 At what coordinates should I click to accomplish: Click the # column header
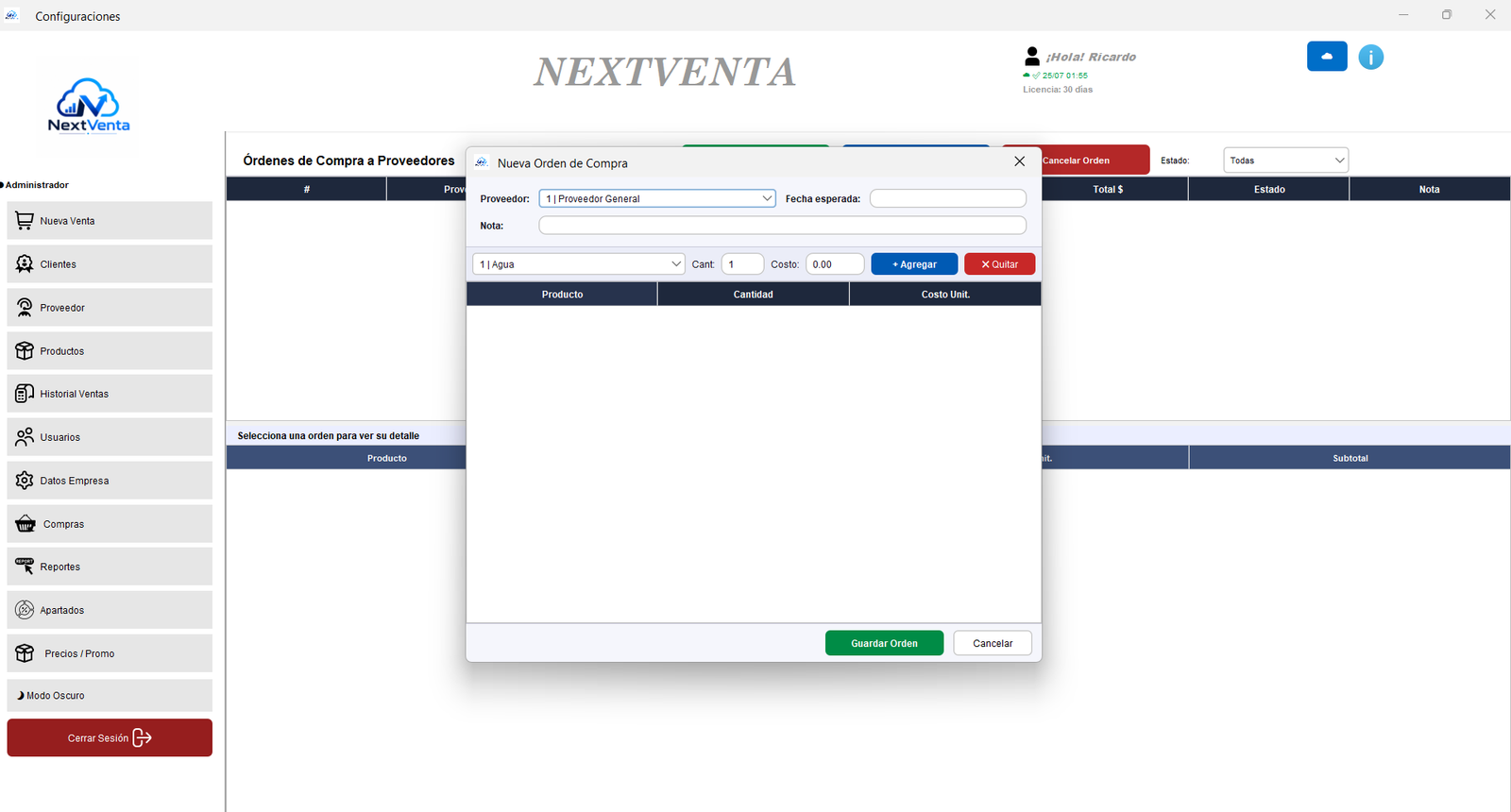307,189
